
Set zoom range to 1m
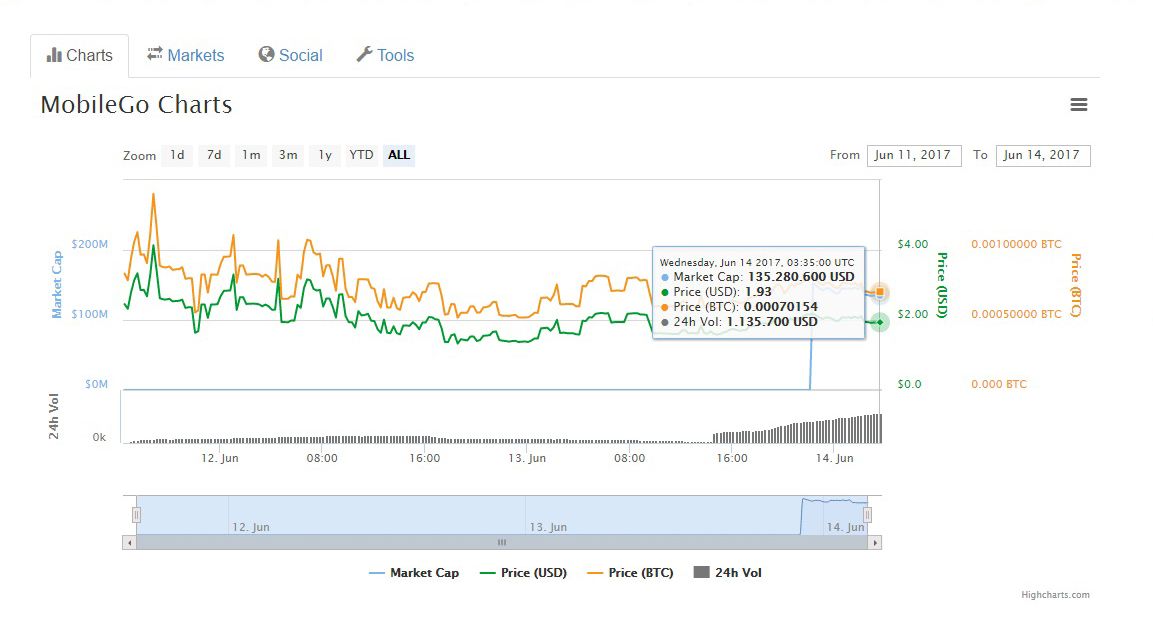click(x=251, y=155)
